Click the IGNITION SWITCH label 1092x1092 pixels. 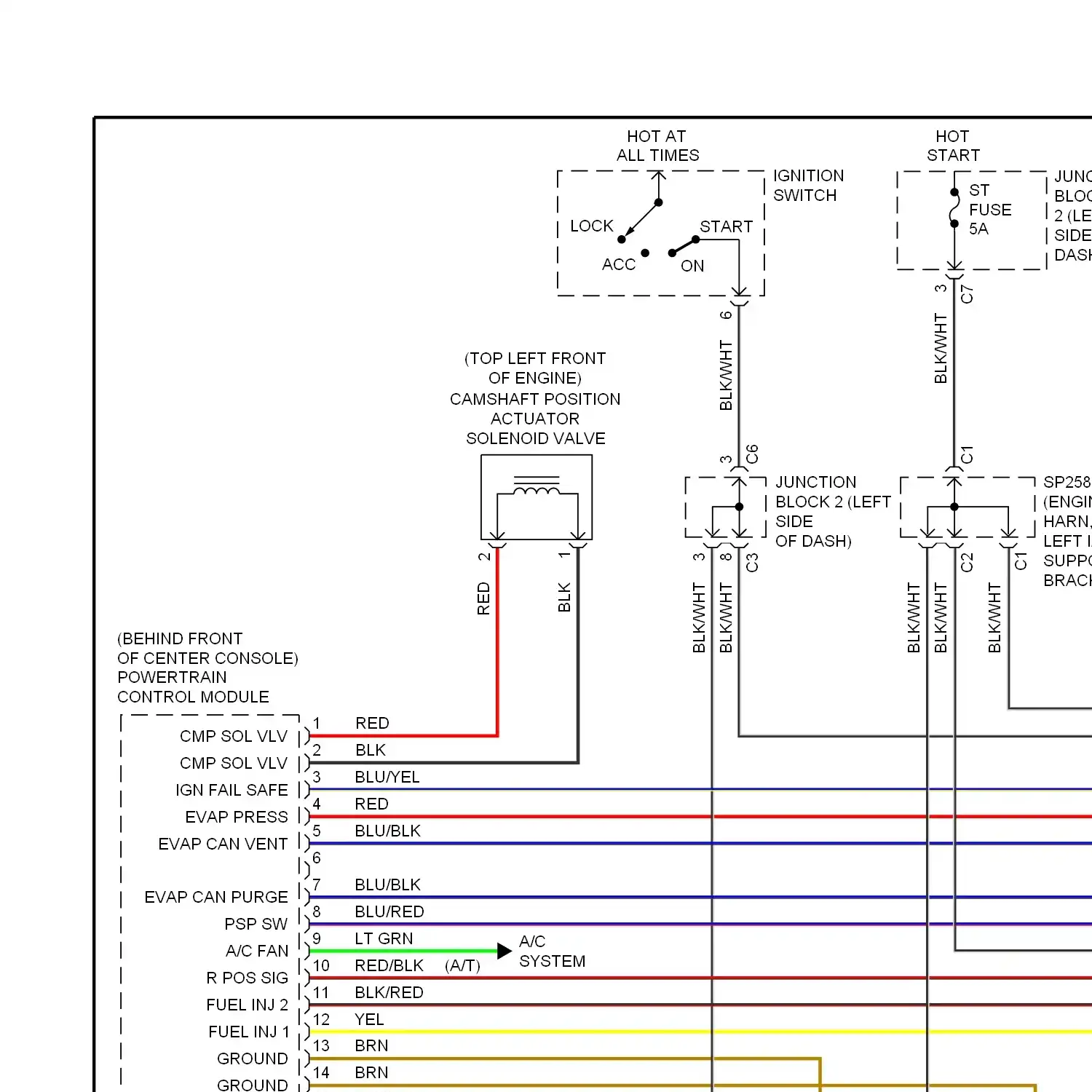808,186
